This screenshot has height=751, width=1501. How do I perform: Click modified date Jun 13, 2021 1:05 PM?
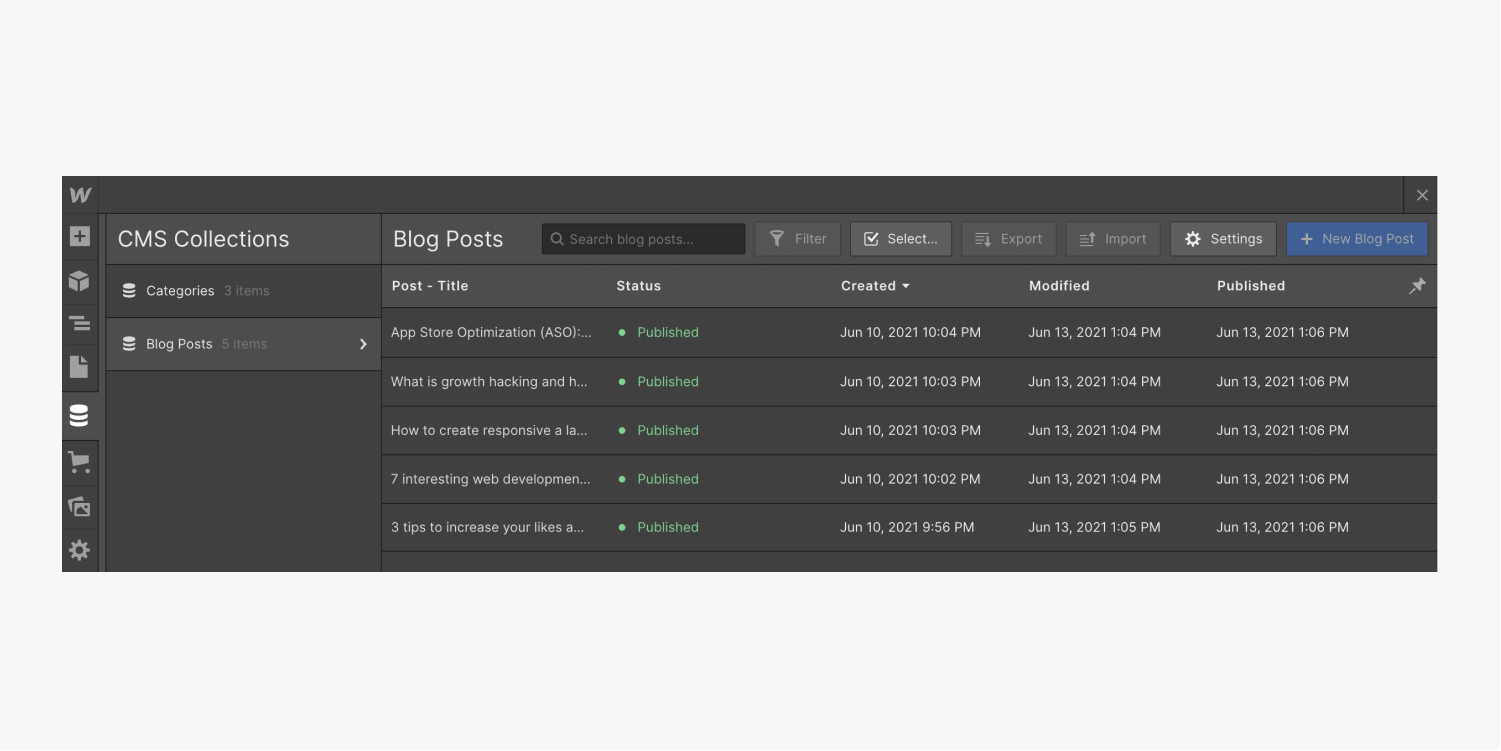pos(1094,527)
